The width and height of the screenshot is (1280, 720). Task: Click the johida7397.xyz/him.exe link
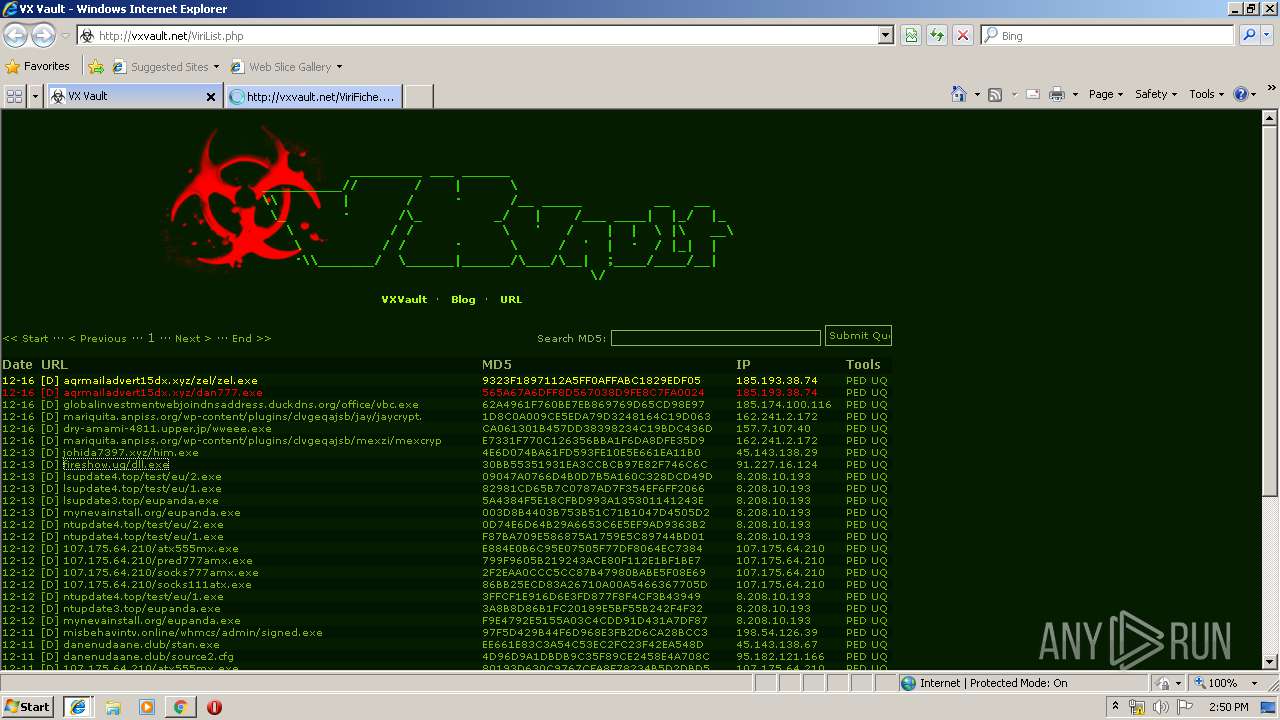pos(131,453)
